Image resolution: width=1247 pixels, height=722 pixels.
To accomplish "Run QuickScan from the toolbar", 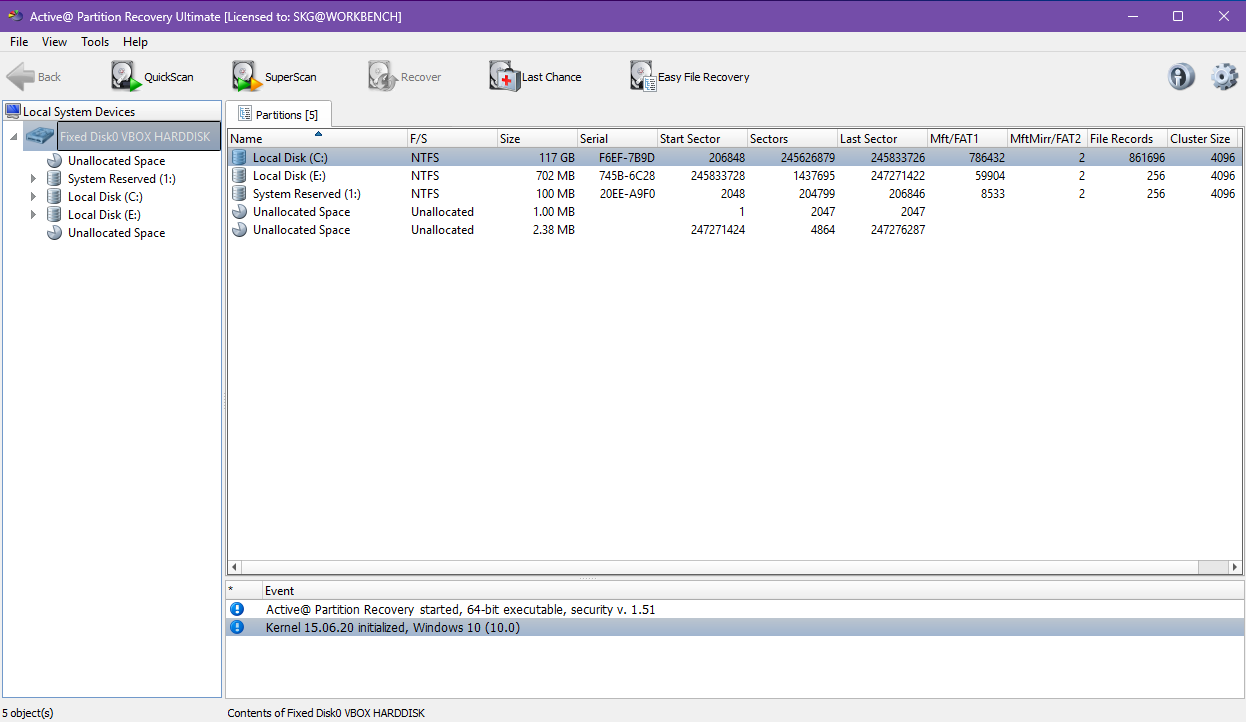I will [152, 77].
